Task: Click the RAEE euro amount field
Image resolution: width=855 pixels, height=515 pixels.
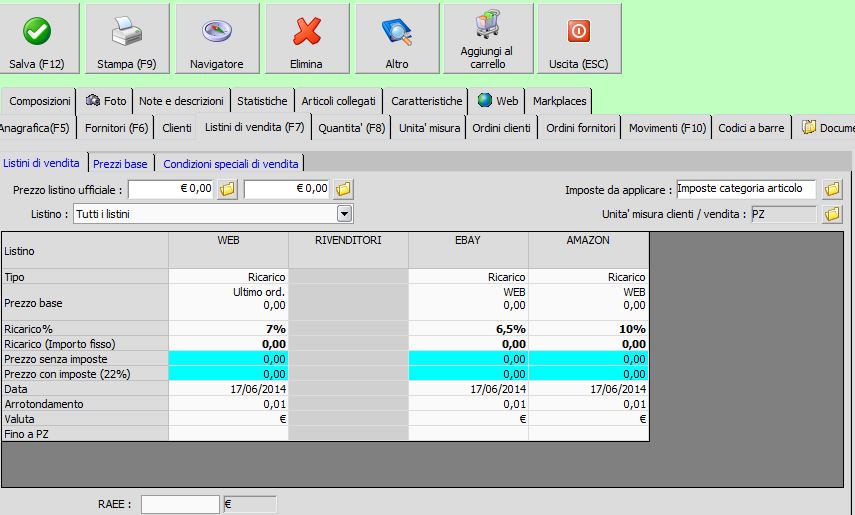Action: click(x=250, y=504)
